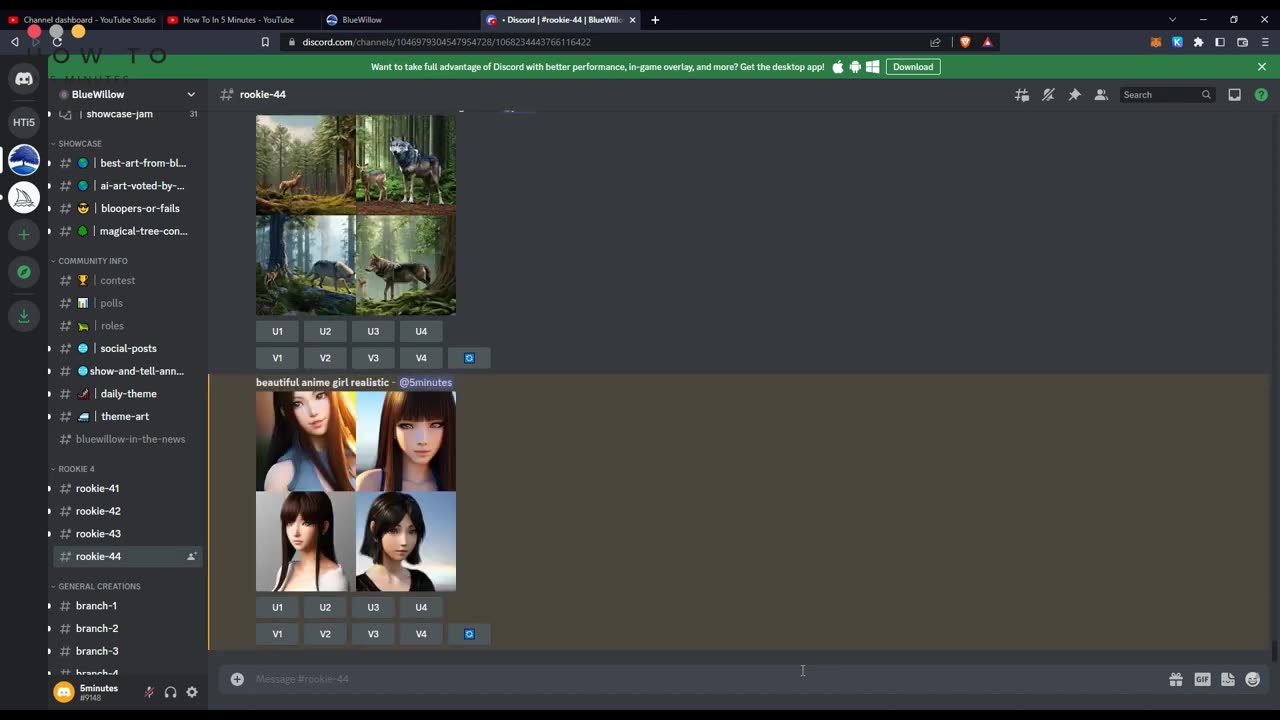This screenshot has height=720, width=1280.
Task: Dismiss the green desktop app banner
Action: point(1262,67)
